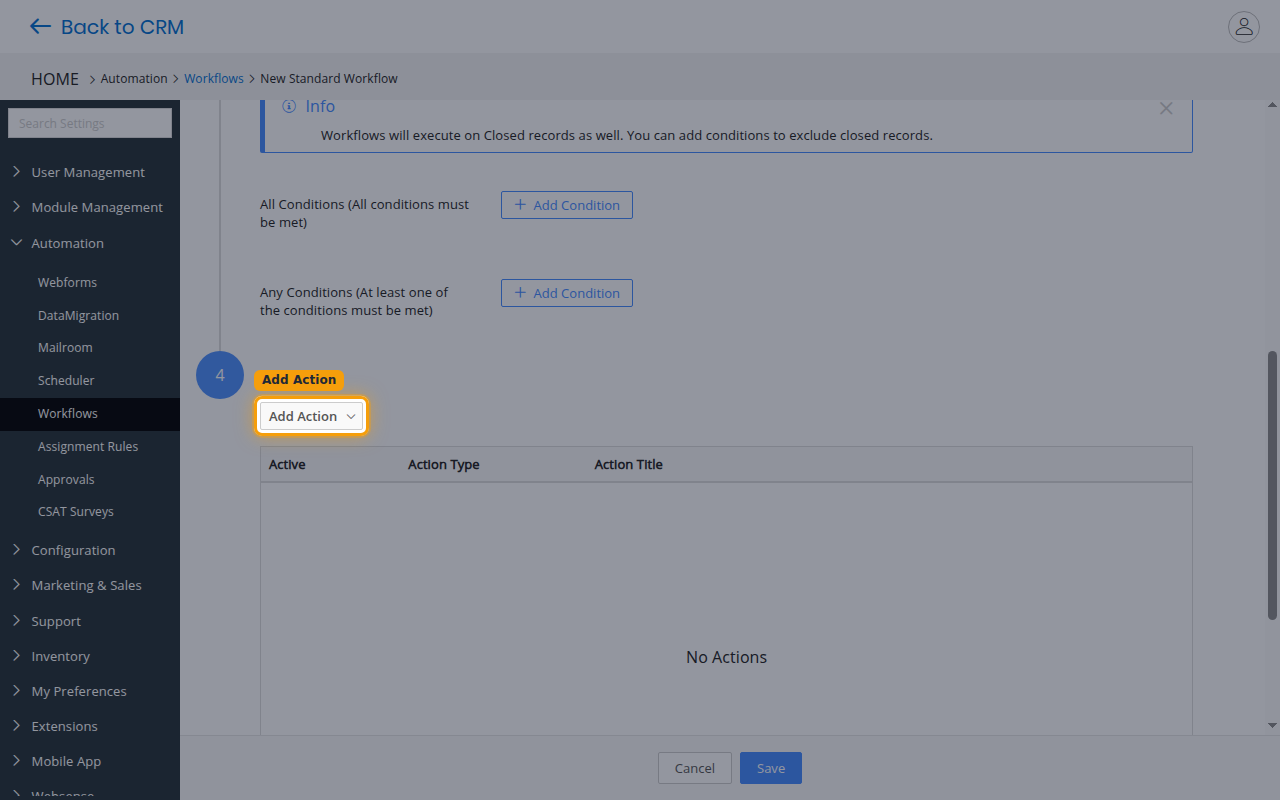
Task: Open the Approvals page
Action: 66,479
